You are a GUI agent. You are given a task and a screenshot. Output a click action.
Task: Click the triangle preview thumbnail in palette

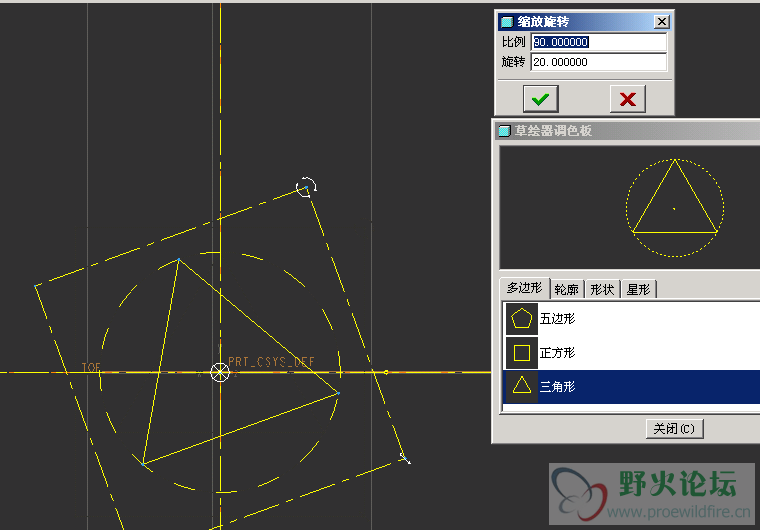click(674, 207)
